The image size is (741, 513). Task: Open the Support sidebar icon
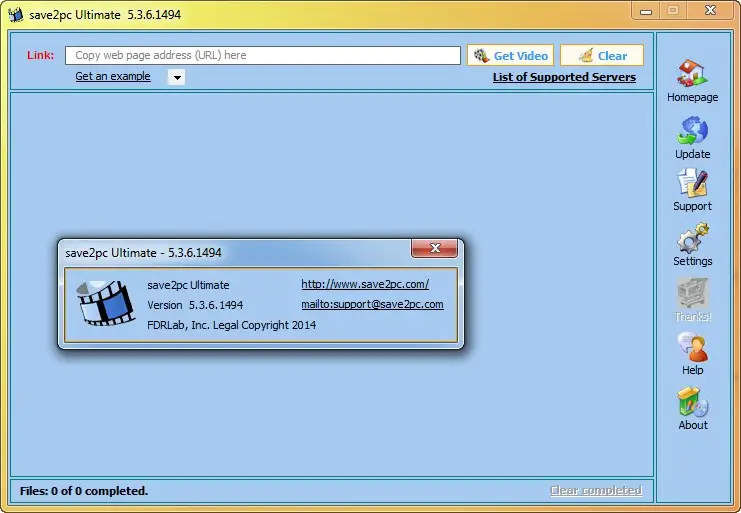692,183
